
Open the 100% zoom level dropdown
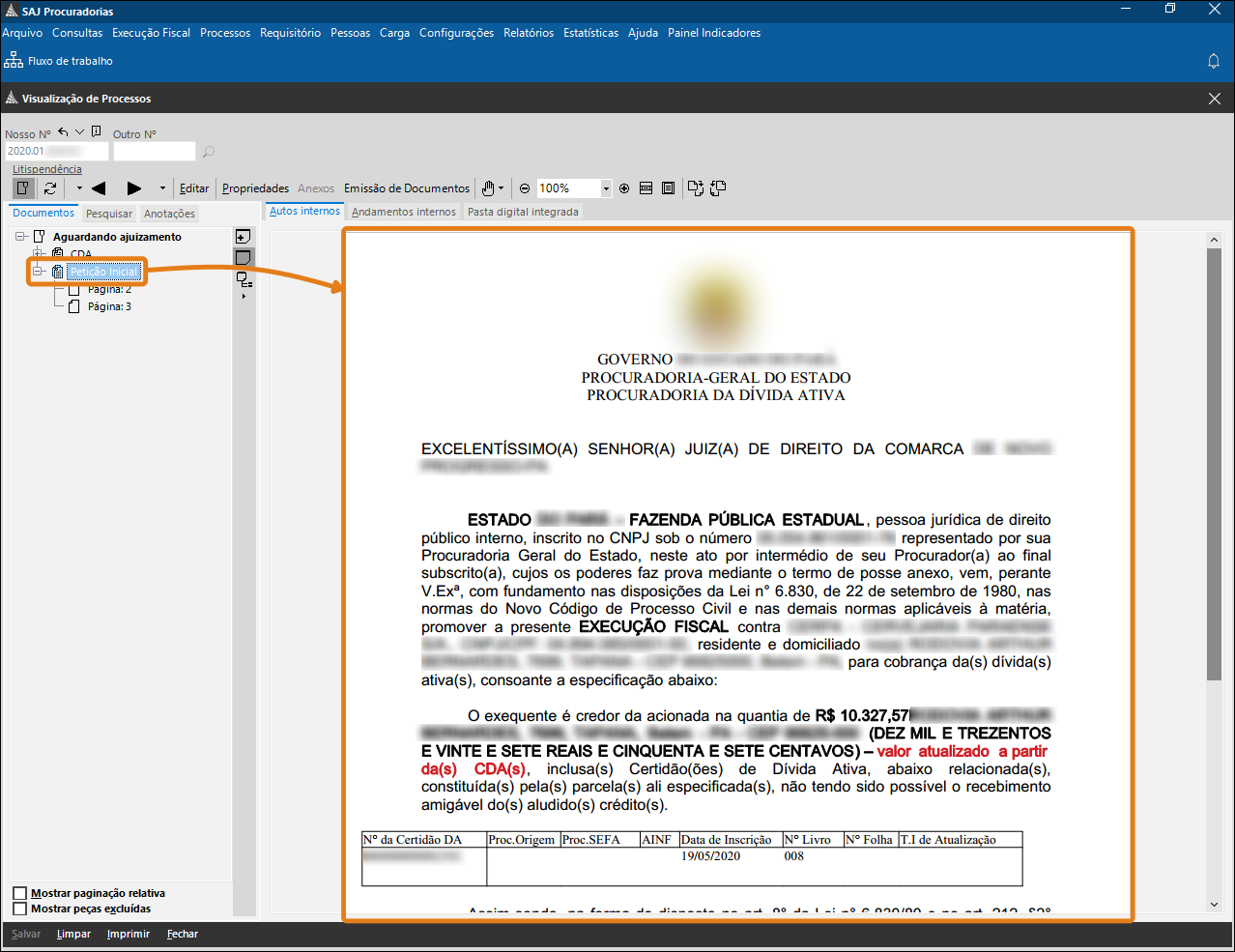point(606,188)
